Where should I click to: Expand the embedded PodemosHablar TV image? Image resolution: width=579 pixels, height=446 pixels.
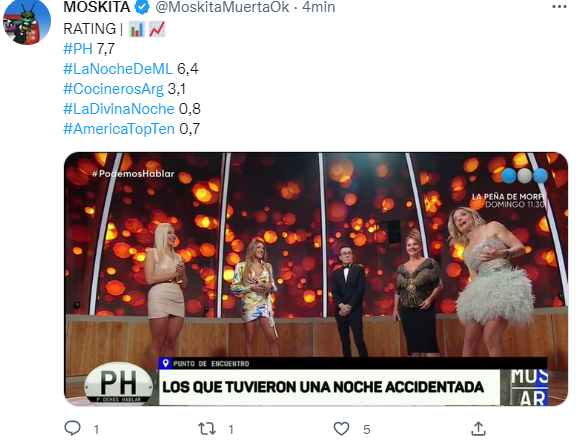point(316,279)
